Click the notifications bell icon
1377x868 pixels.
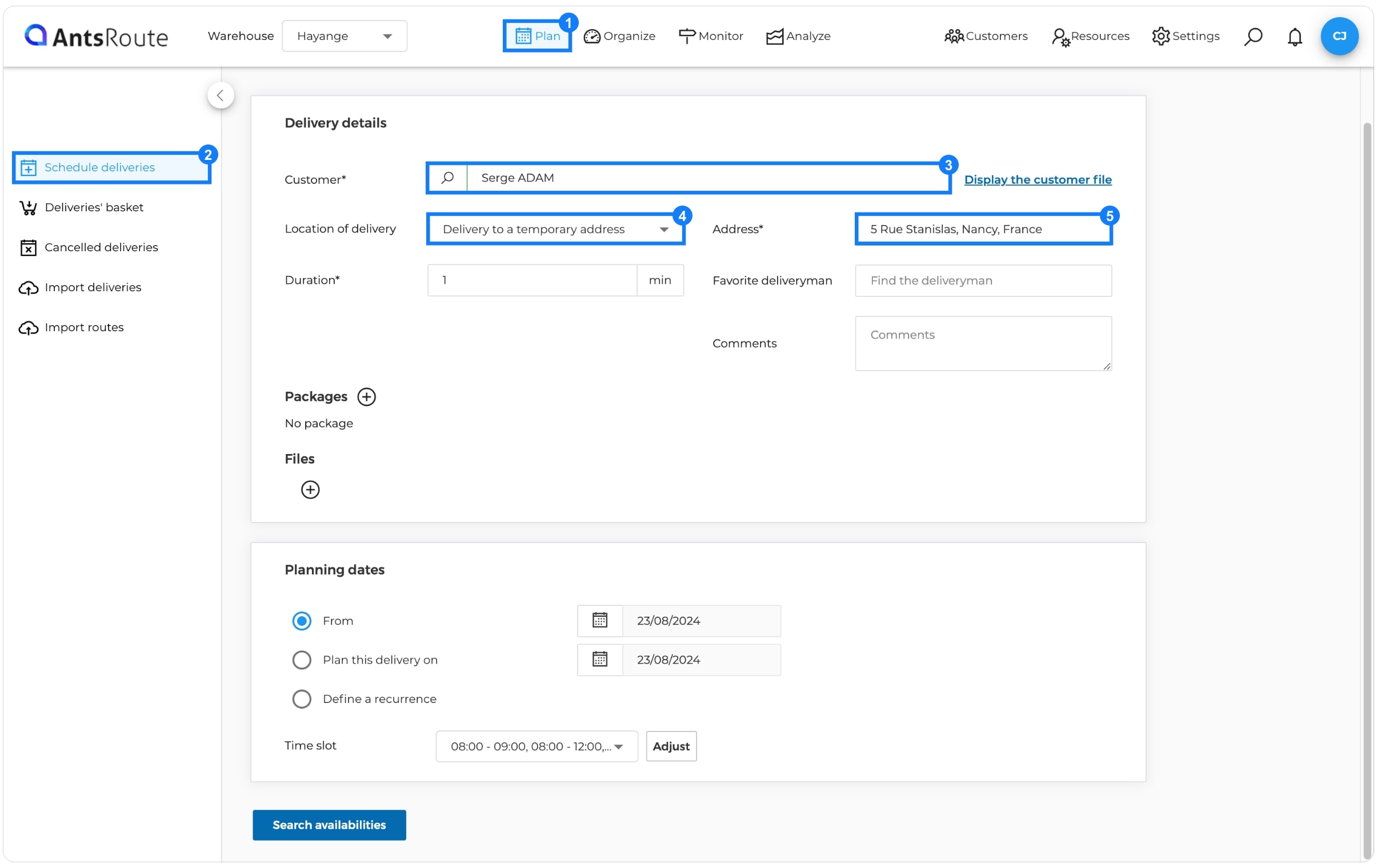click(1294, 37)
